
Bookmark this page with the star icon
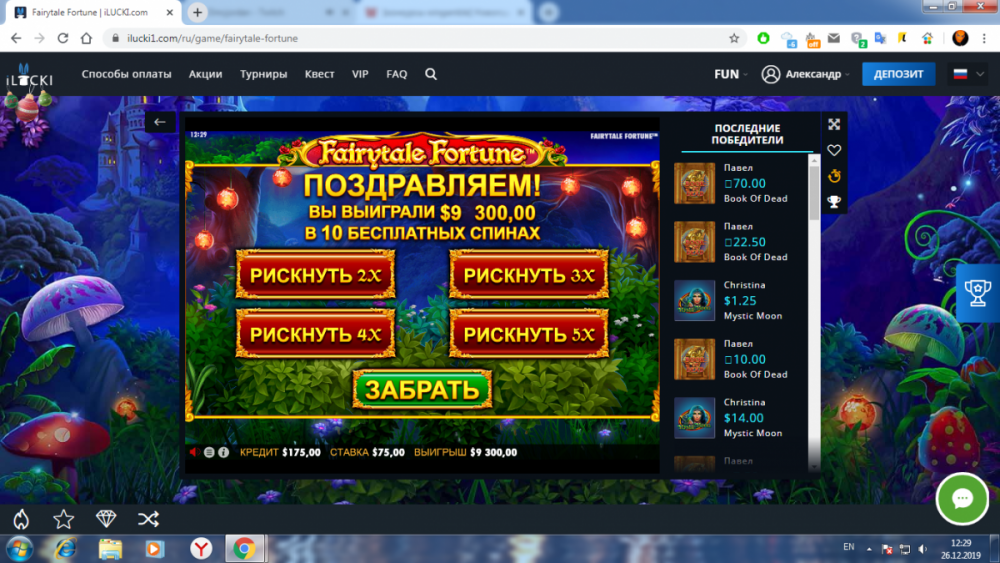[734, 38]
